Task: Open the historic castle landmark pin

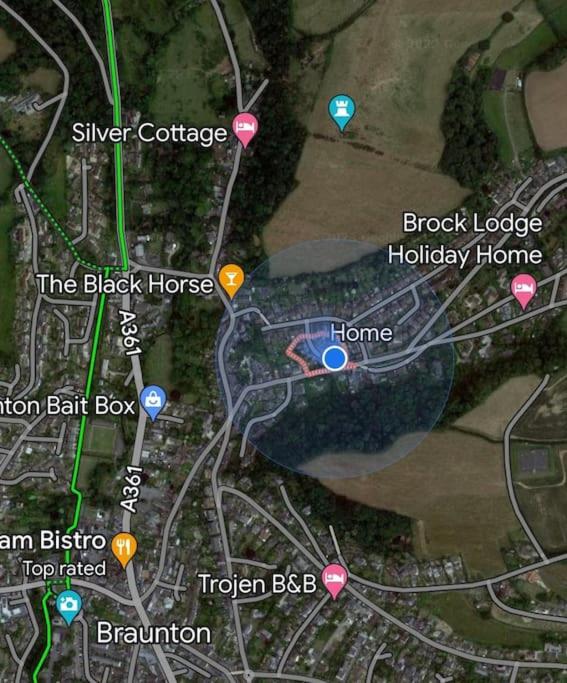Action: tap(341, 111)
